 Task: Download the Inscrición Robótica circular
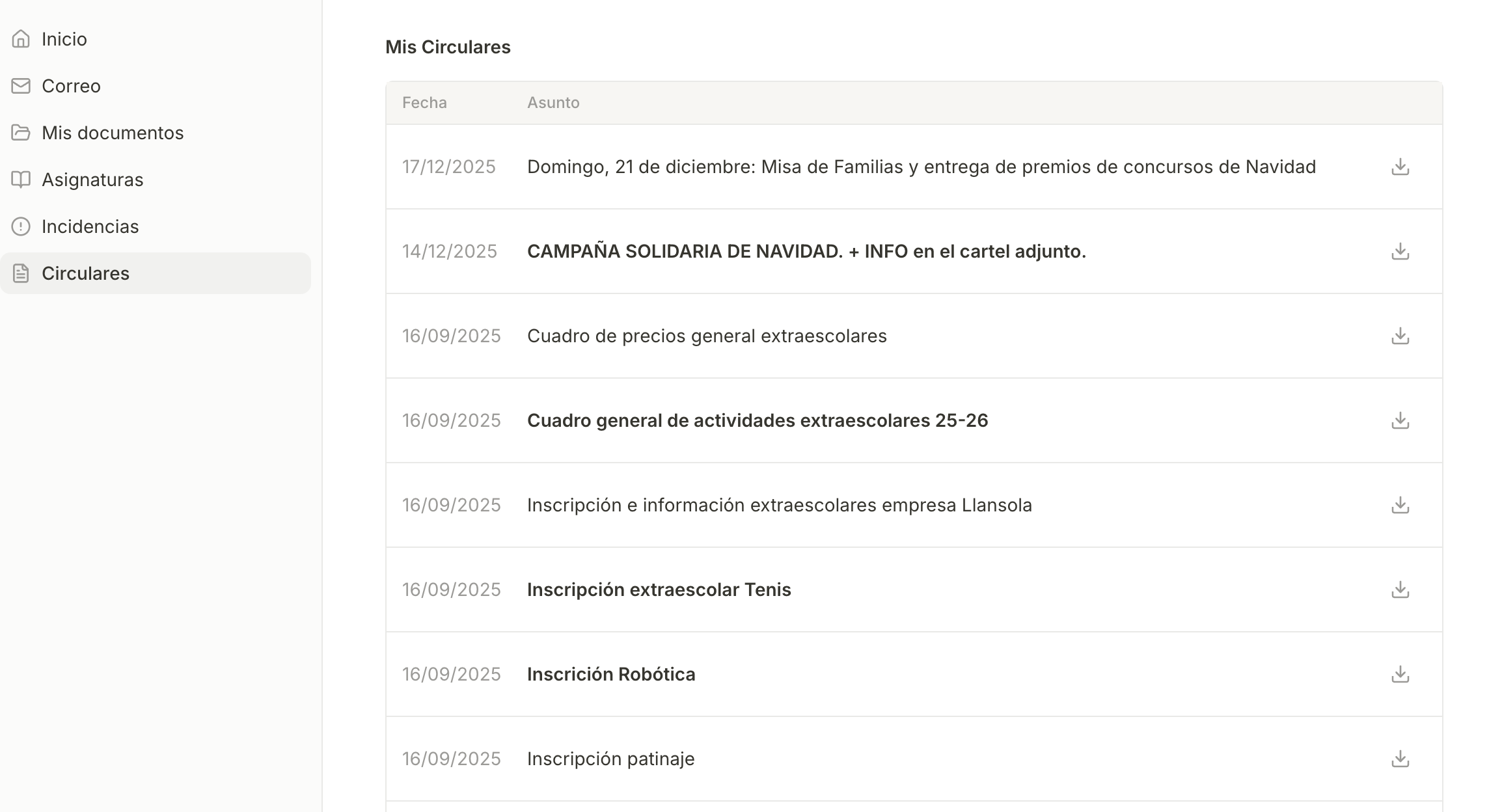pyautogui.click(x=1400, y=675)
